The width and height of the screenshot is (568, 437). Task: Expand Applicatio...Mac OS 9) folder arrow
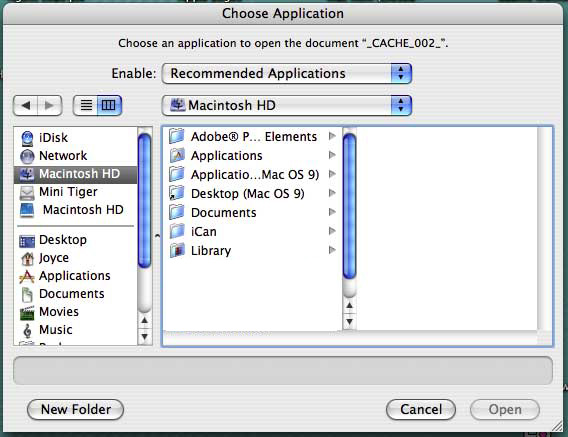point(332,174)
